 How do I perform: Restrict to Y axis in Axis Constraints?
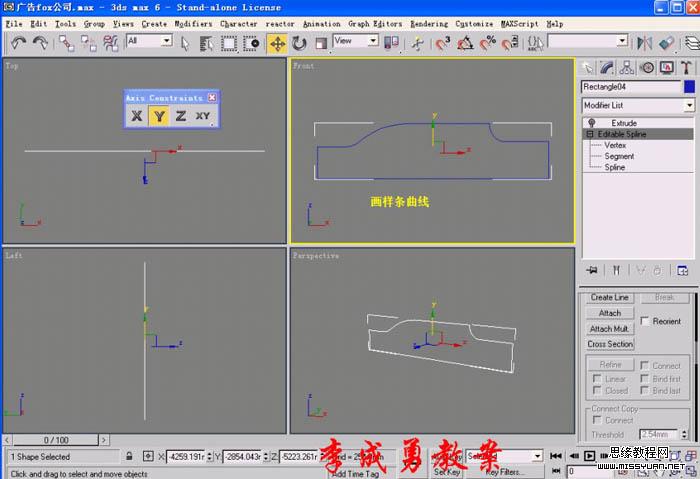point(158,116)
